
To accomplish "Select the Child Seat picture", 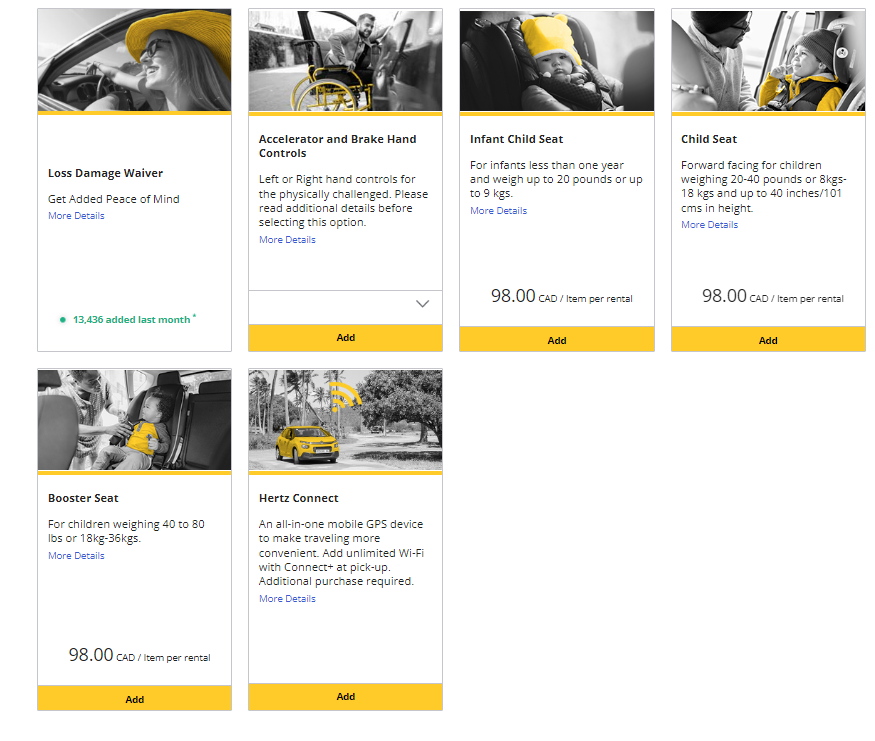I will (768, 61).
